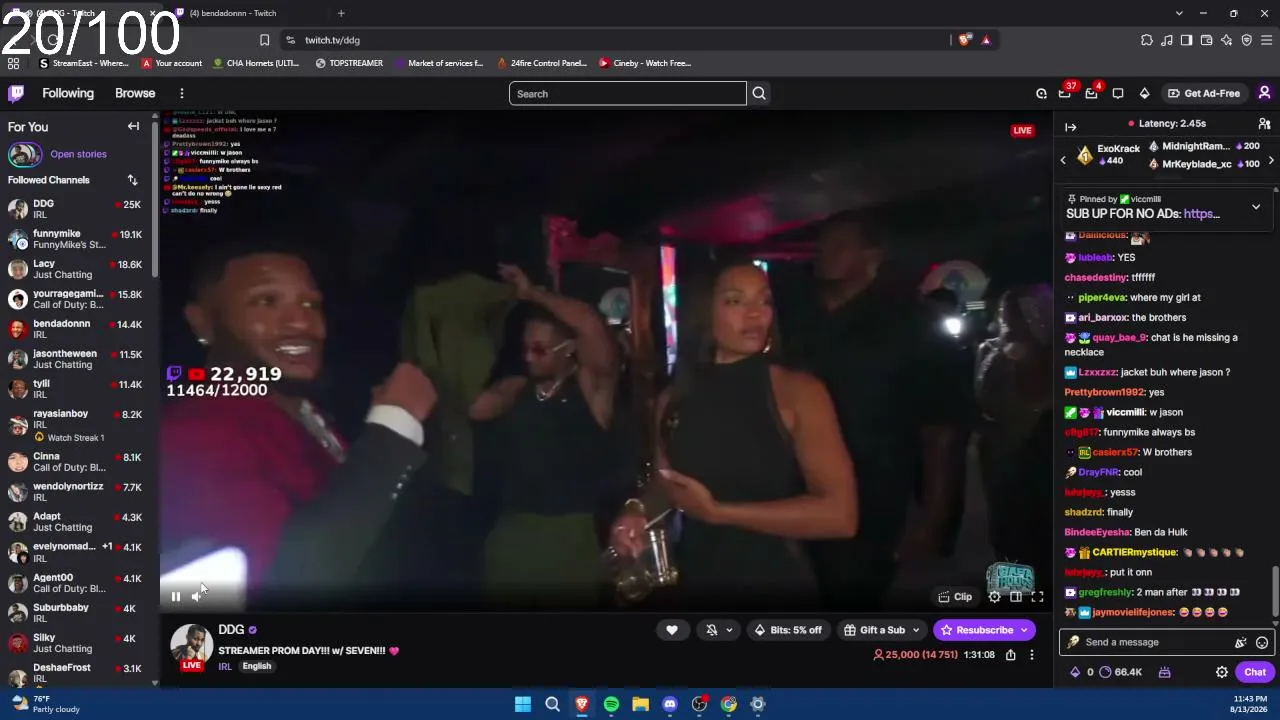Enter fullscreen on the video player

pos(1037,597)
